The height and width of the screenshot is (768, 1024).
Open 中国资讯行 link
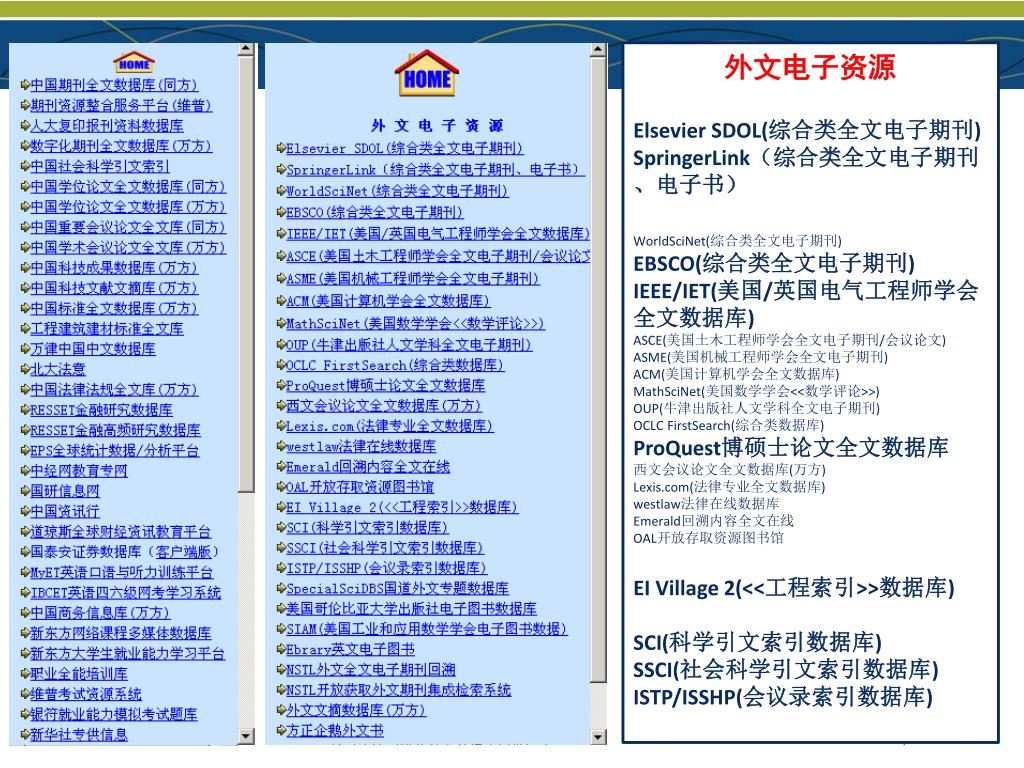[x=65, y=511]
